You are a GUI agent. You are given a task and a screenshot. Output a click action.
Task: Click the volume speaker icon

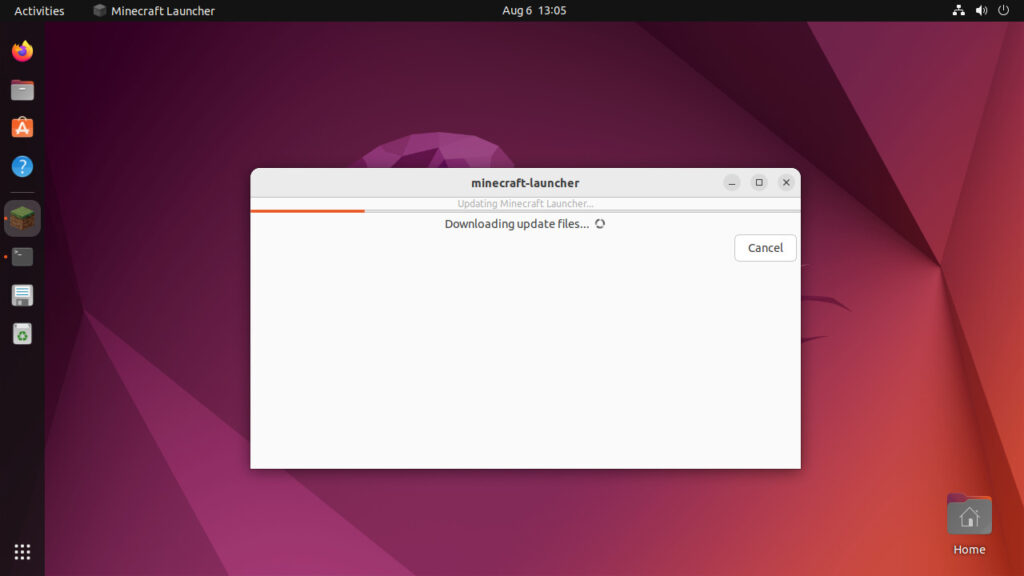point(981,11)
